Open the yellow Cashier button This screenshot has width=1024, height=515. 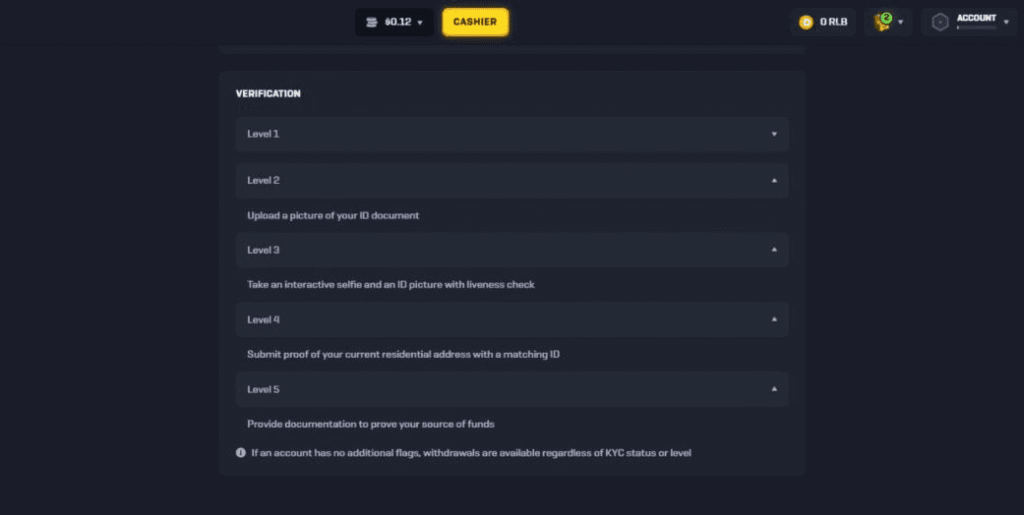click(x=475, y=22)
